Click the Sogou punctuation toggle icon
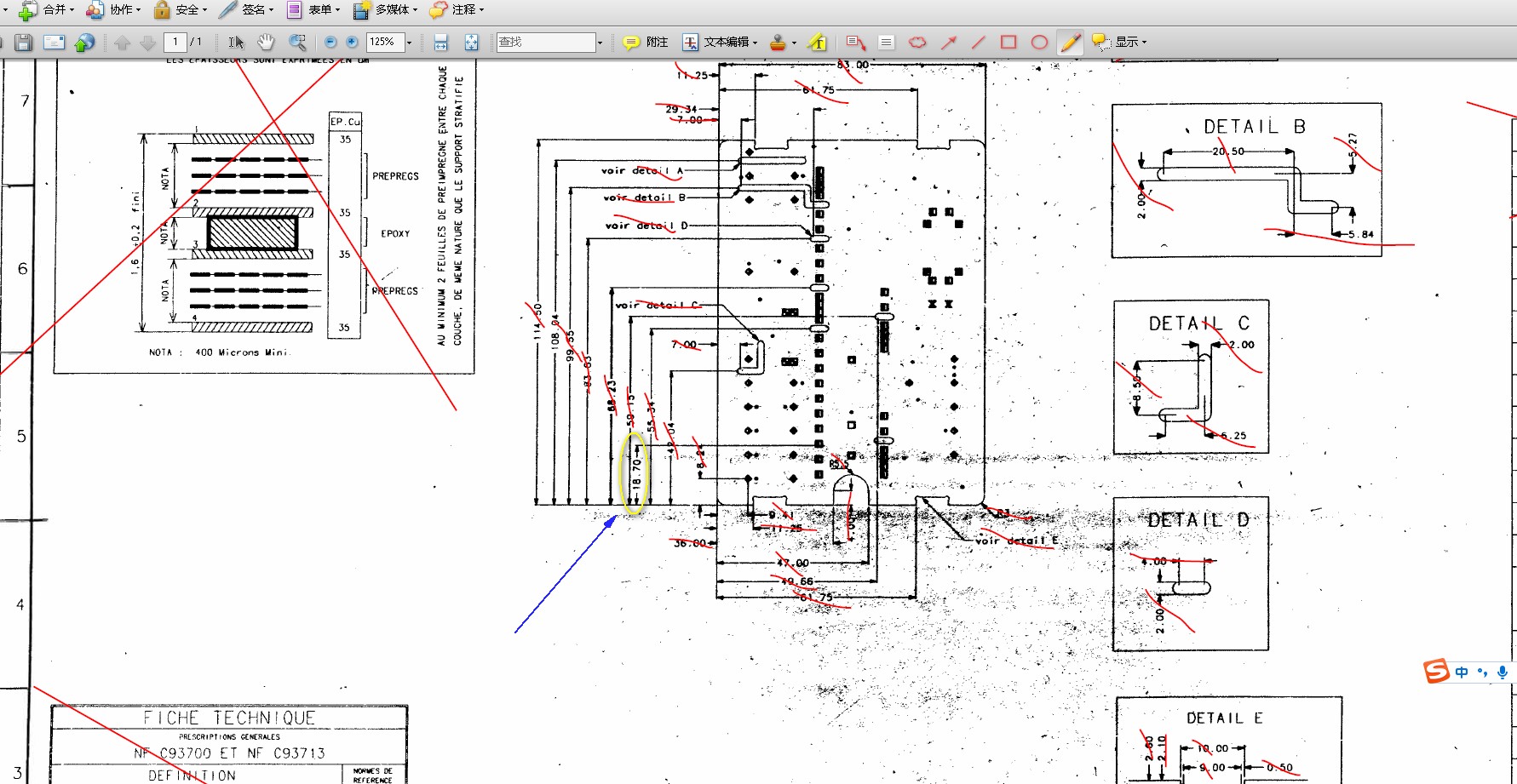 pos(1482,672)
